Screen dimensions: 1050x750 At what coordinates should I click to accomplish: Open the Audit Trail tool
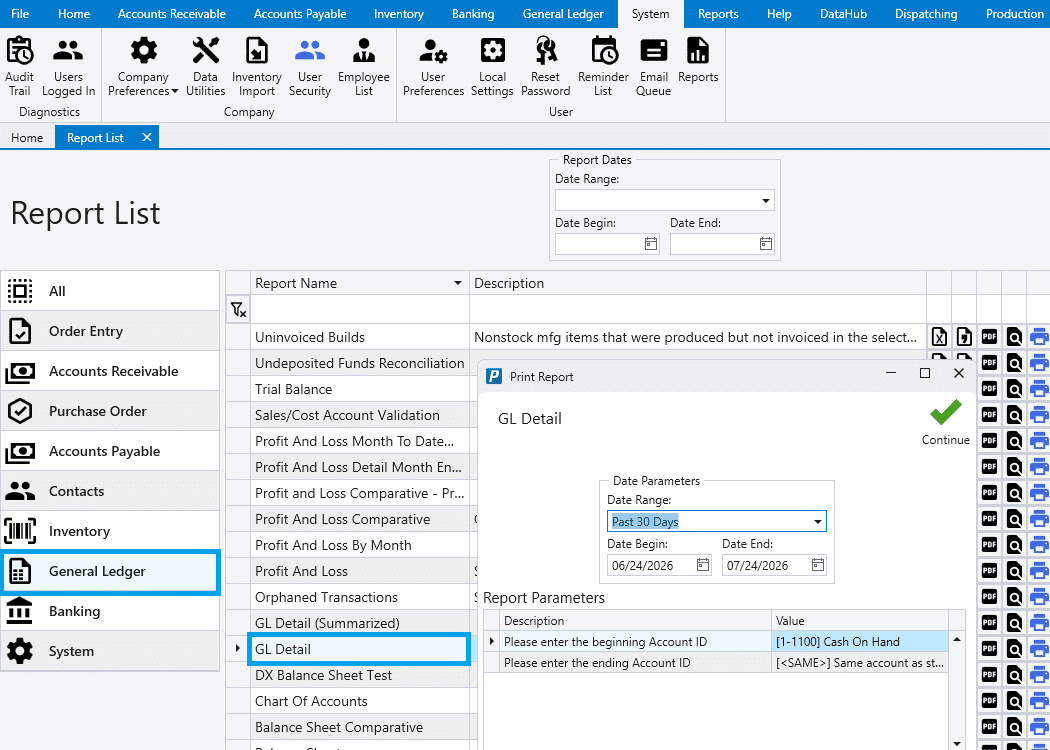tap(19, 66)
